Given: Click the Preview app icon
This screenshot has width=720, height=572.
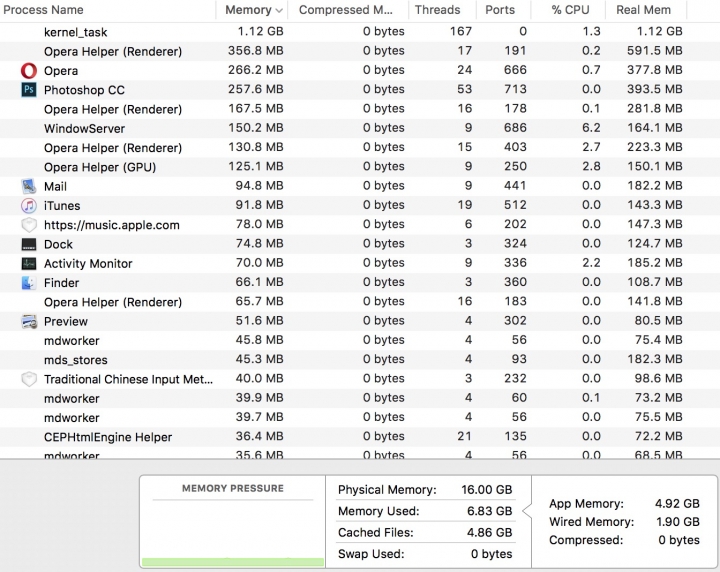Looking at the screenshot, I should [x=29, y=321].
